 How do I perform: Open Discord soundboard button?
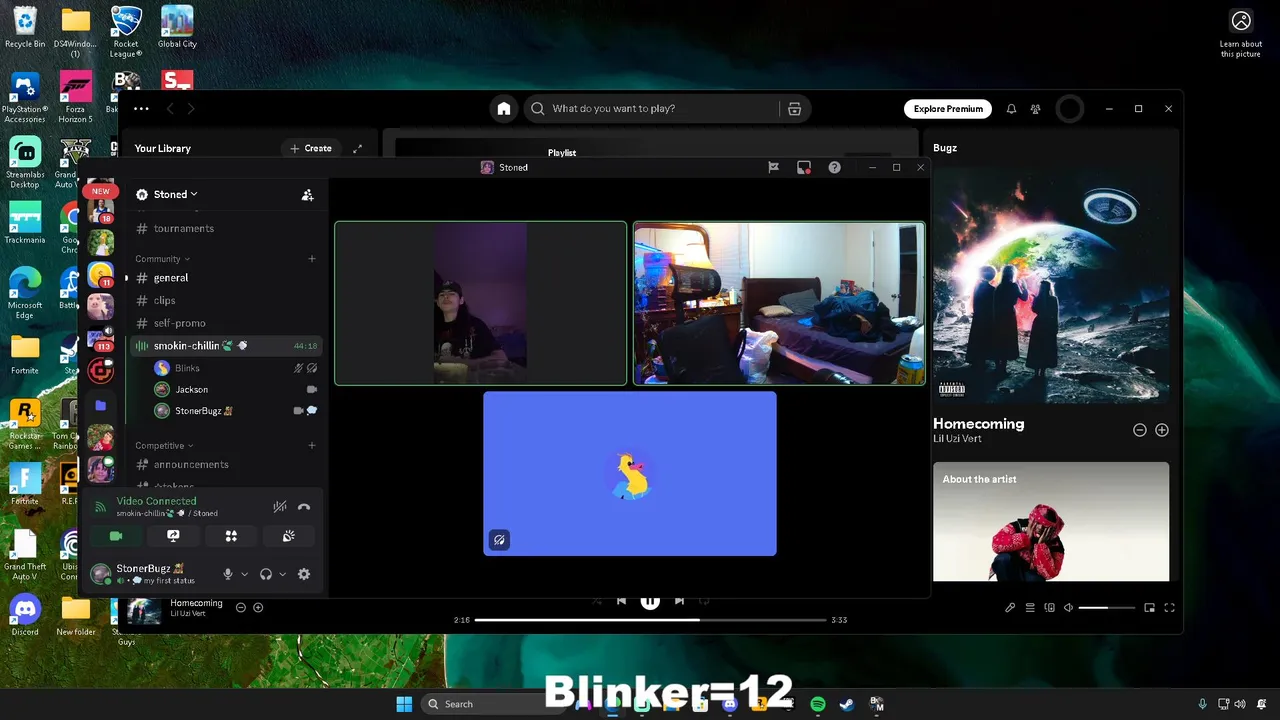pos(289,536)
